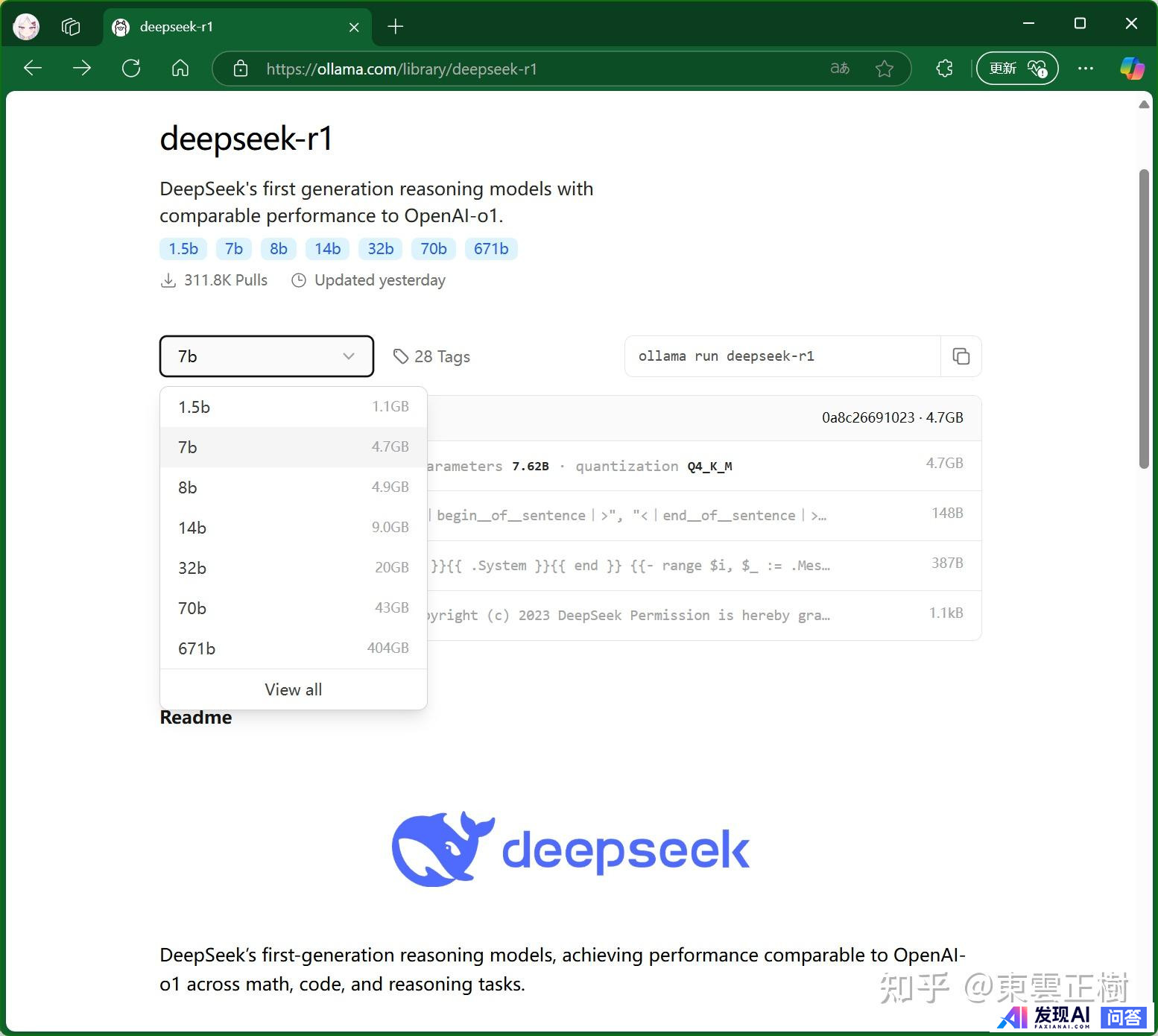This screenshot has width=1158, height=1036.
Task: Open the begin_of_sentence params row
Action: [x=703, y=516]
